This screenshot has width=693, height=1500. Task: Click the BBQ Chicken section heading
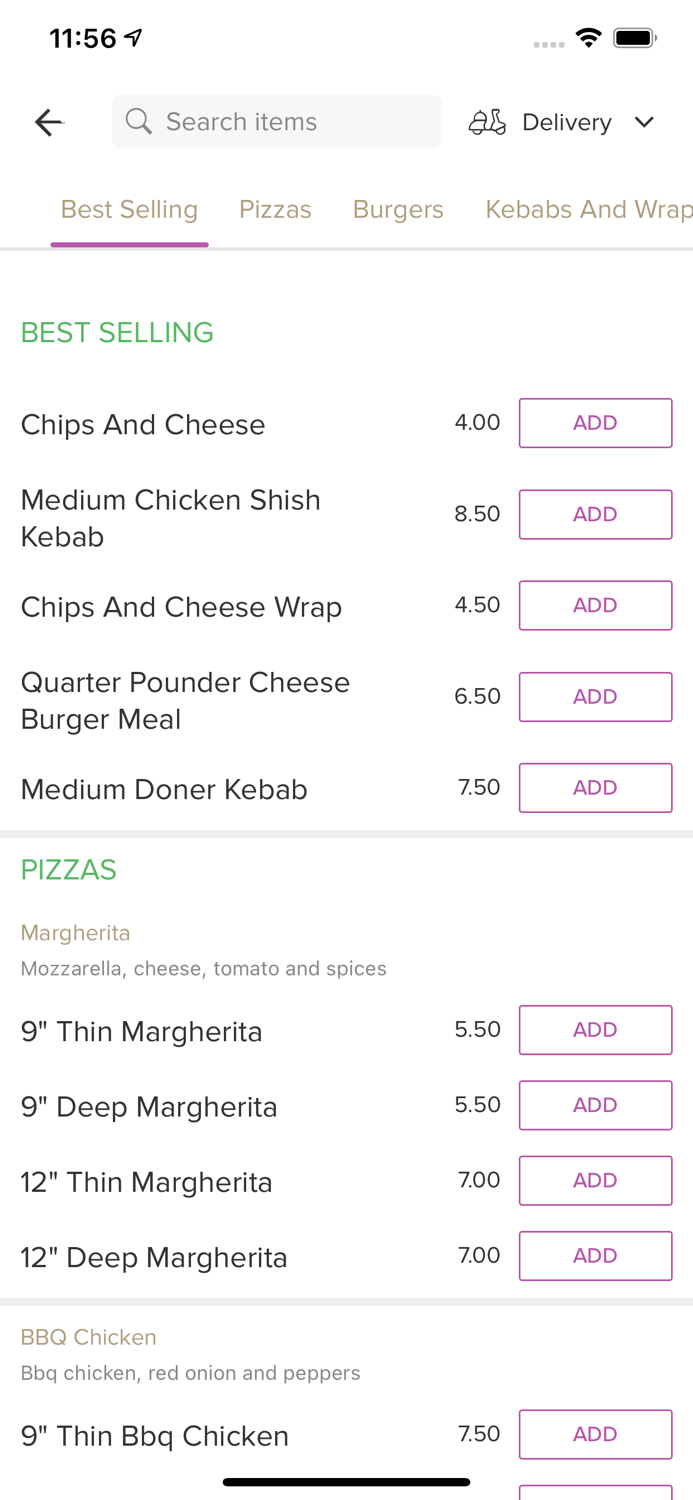pyautogui.click(x=88, y=1337)
